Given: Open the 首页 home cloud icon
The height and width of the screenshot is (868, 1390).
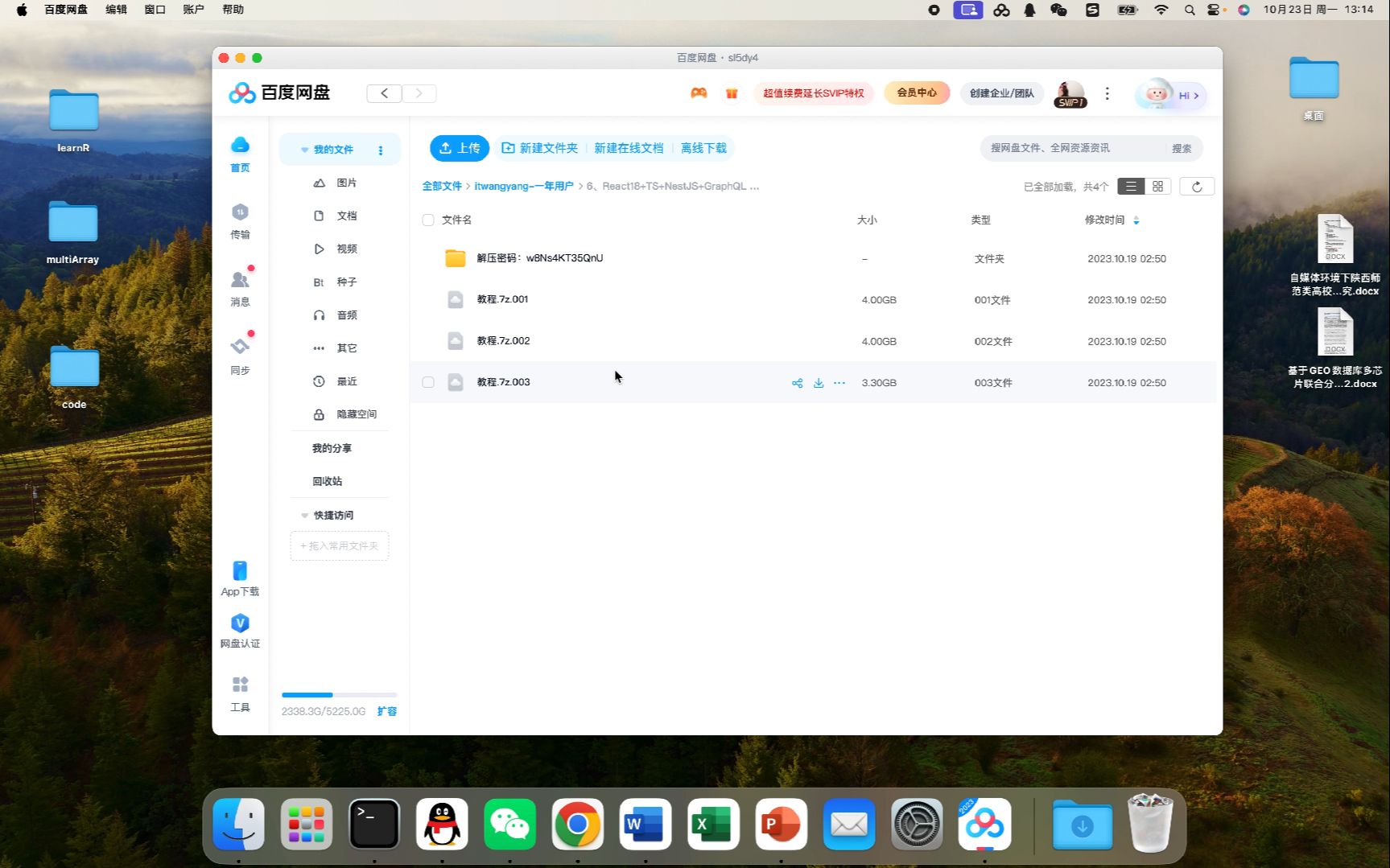Looking at the screenshot, I should pos(240,146).
